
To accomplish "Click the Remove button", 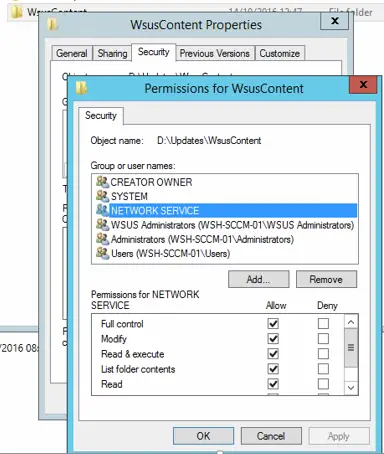I will (x=326, y=279).
